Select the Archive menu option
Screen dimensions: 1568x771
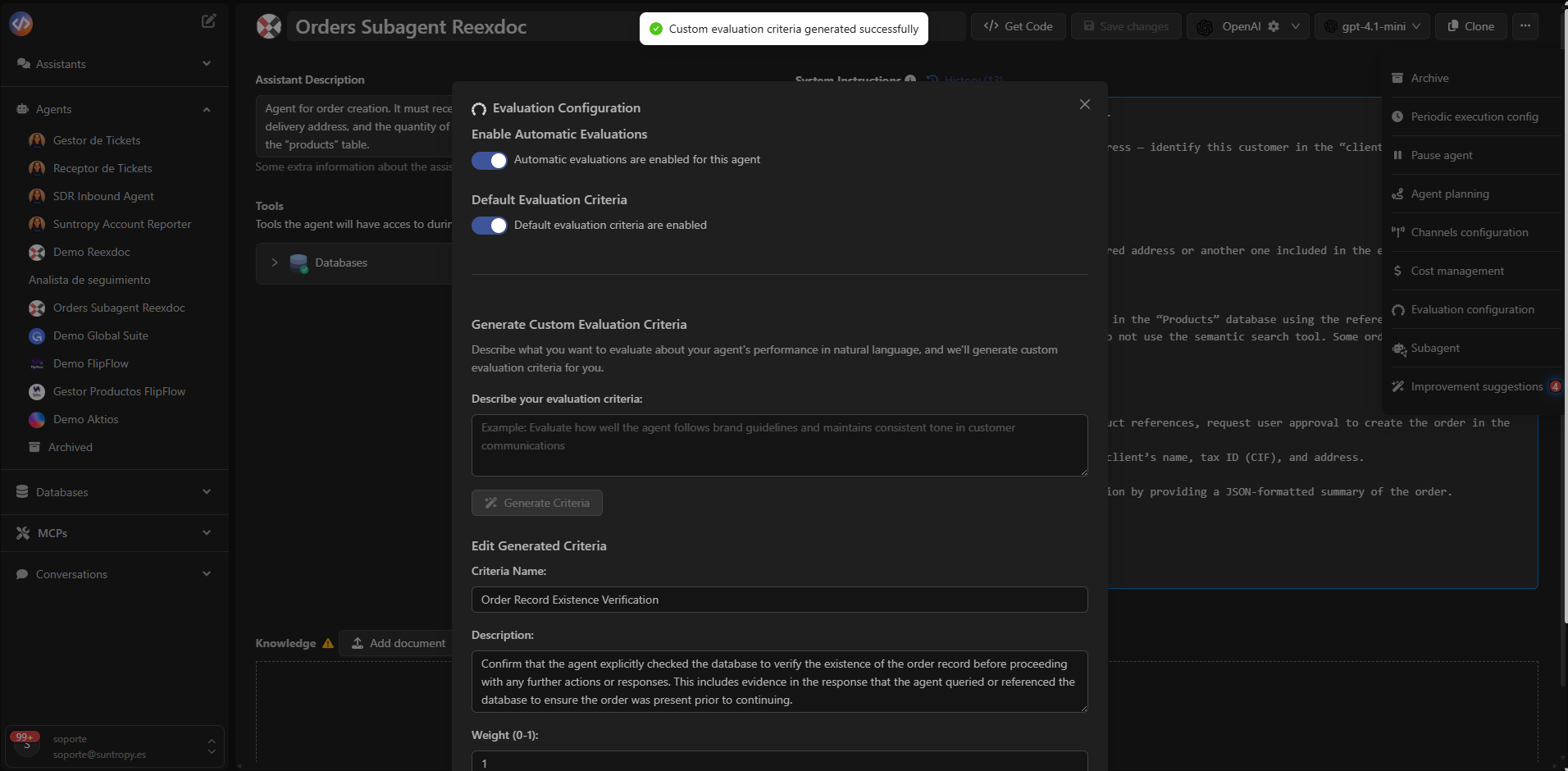pos(1430,77)
